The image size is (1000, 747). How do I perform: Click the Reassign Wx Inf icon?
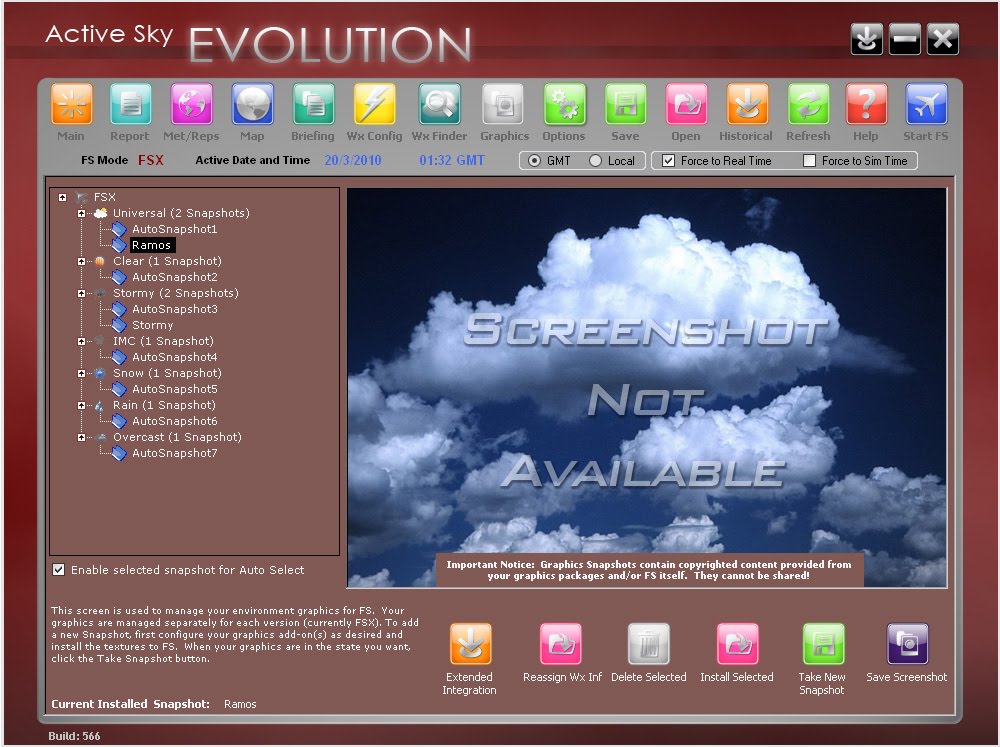[x=561, y=644]
